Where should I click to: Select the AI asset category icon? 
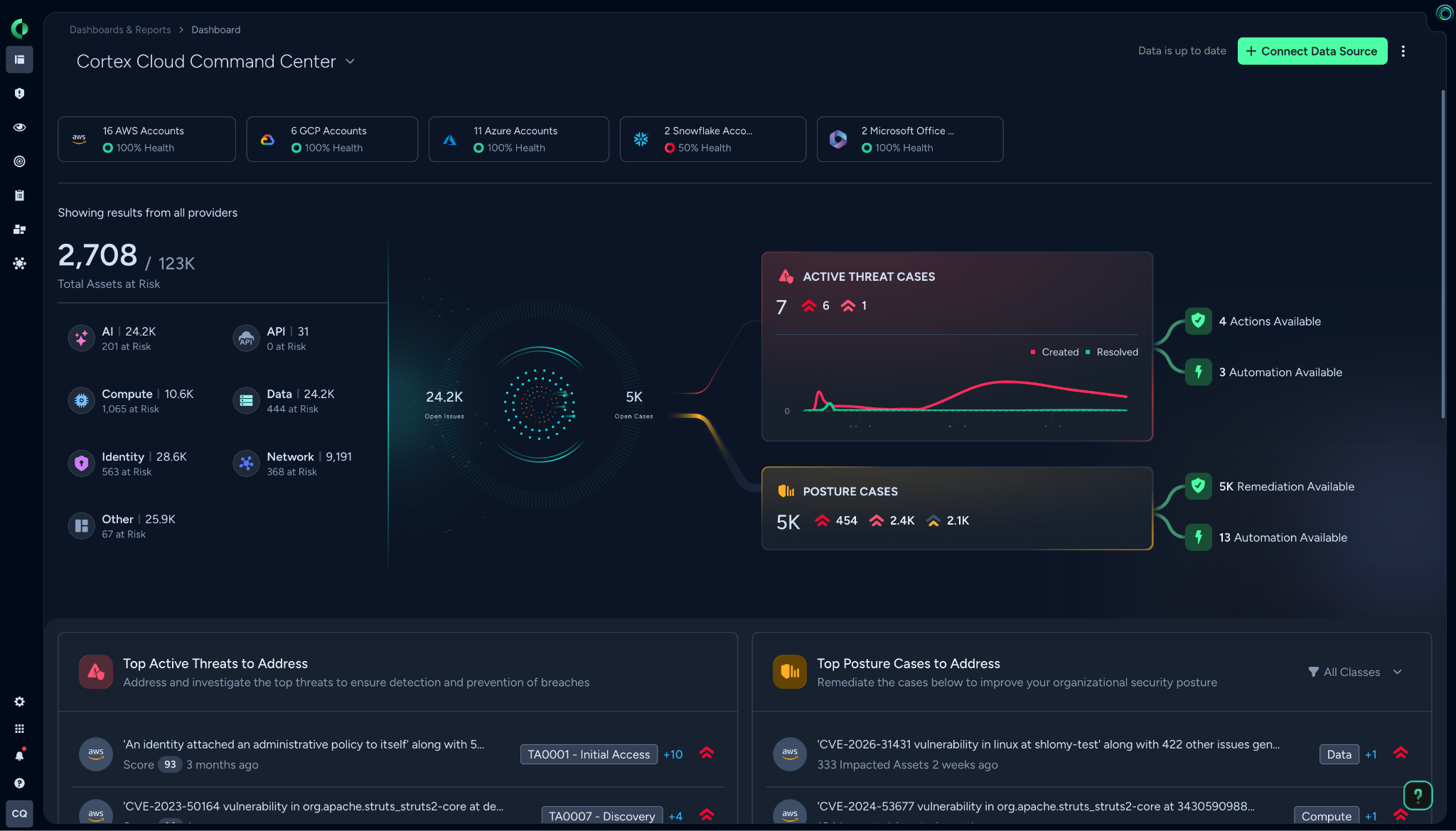[81, 338]
